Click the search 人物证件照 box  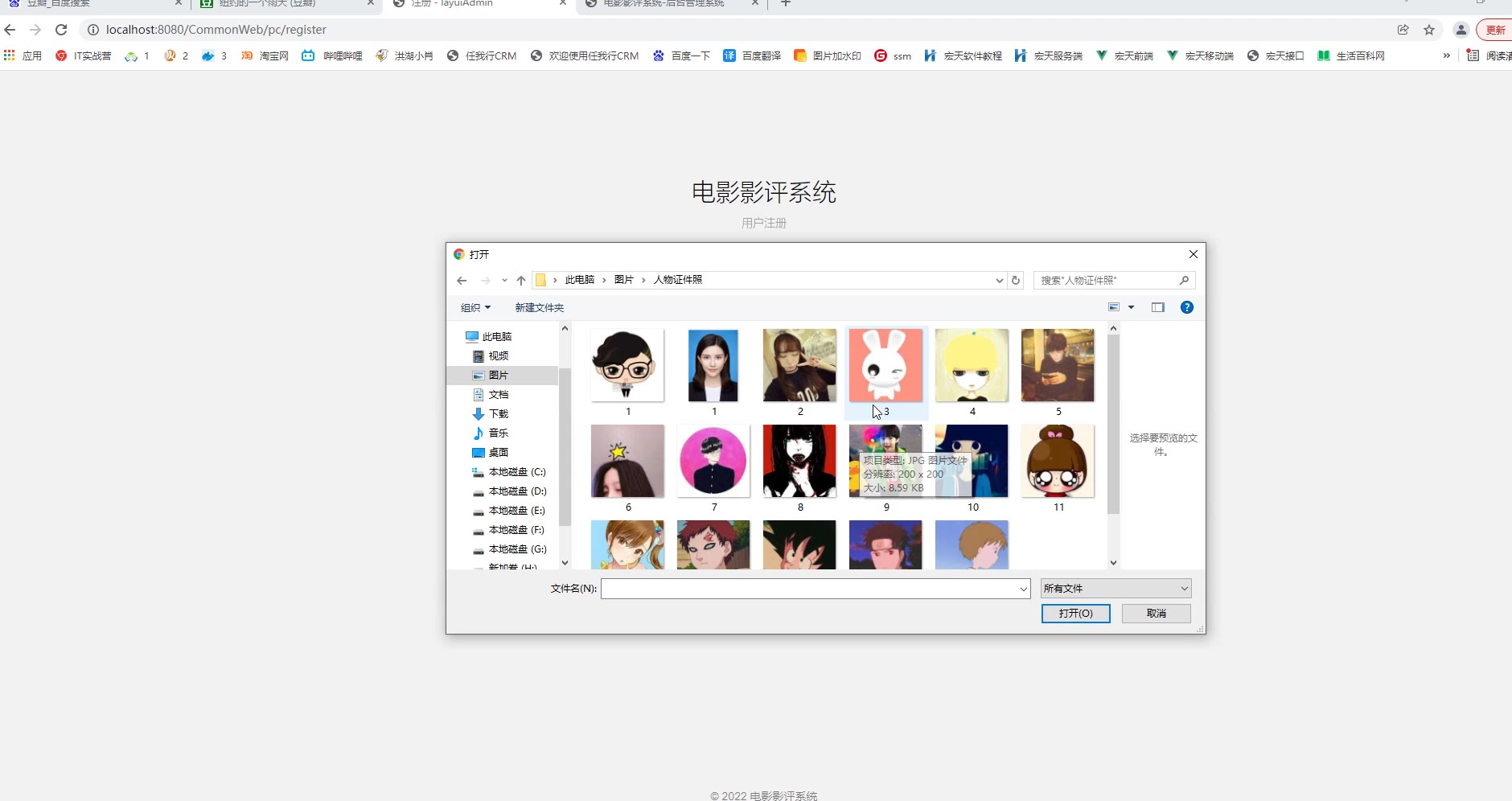pyautogui.click(x=1115, y=281)
